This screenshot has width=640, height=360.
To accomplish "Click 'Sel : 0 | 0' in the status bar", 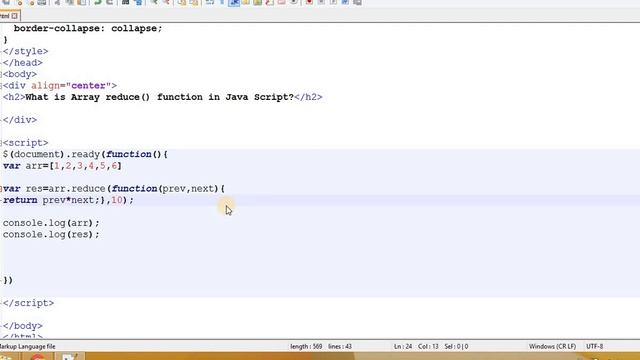I will coord(456,347).
